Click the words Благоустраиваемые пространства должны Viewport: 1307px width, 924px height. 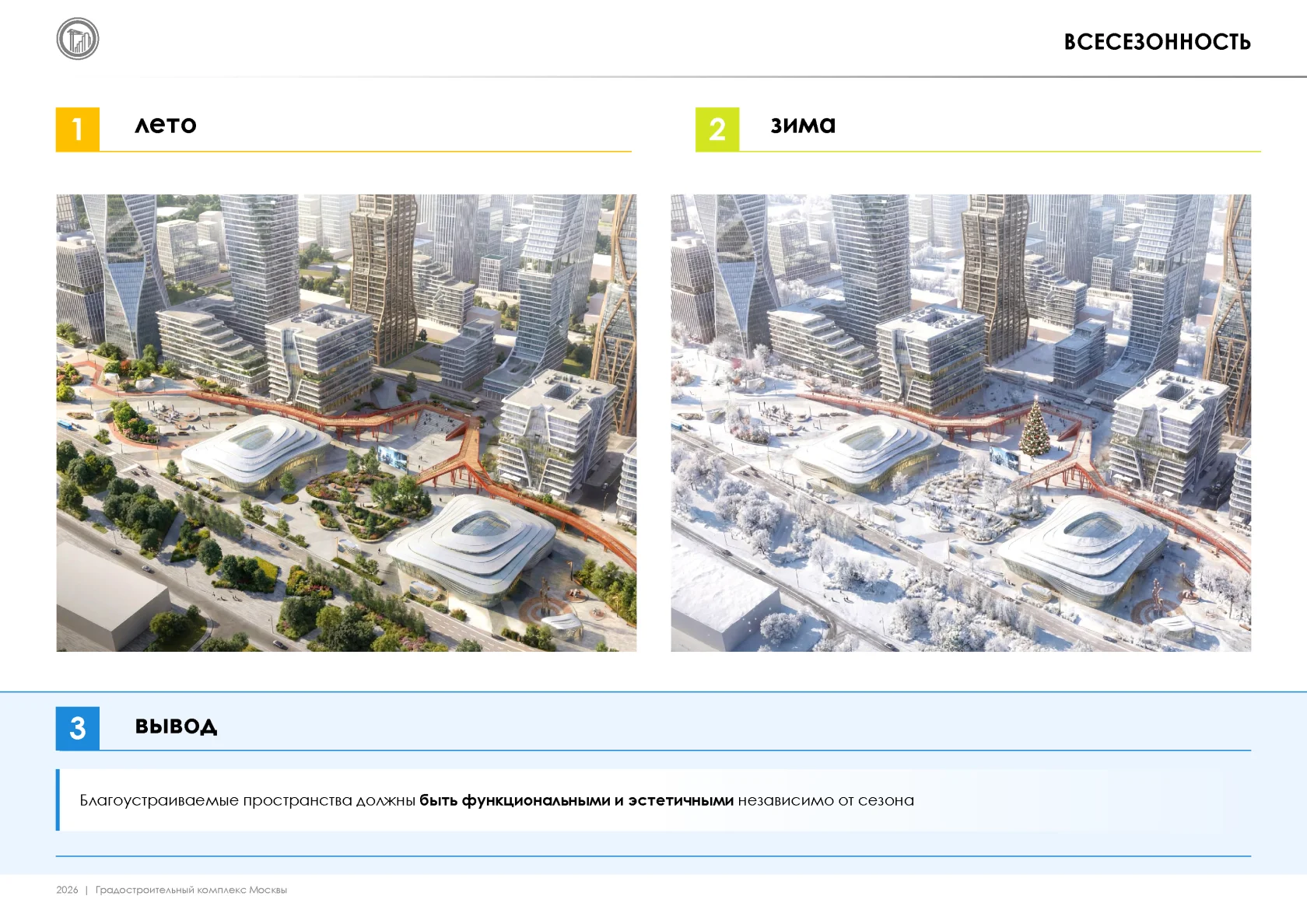point(247,800)
